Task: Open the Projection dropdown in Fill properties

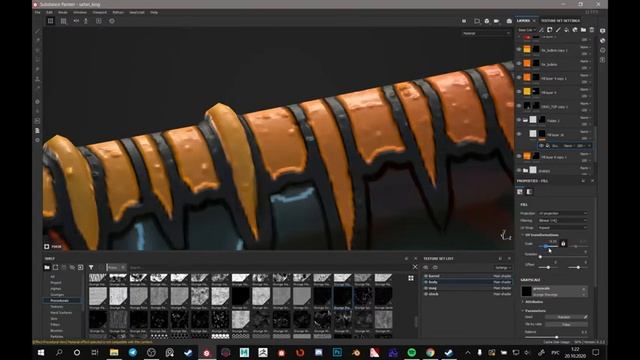Action: pos(563,213)
